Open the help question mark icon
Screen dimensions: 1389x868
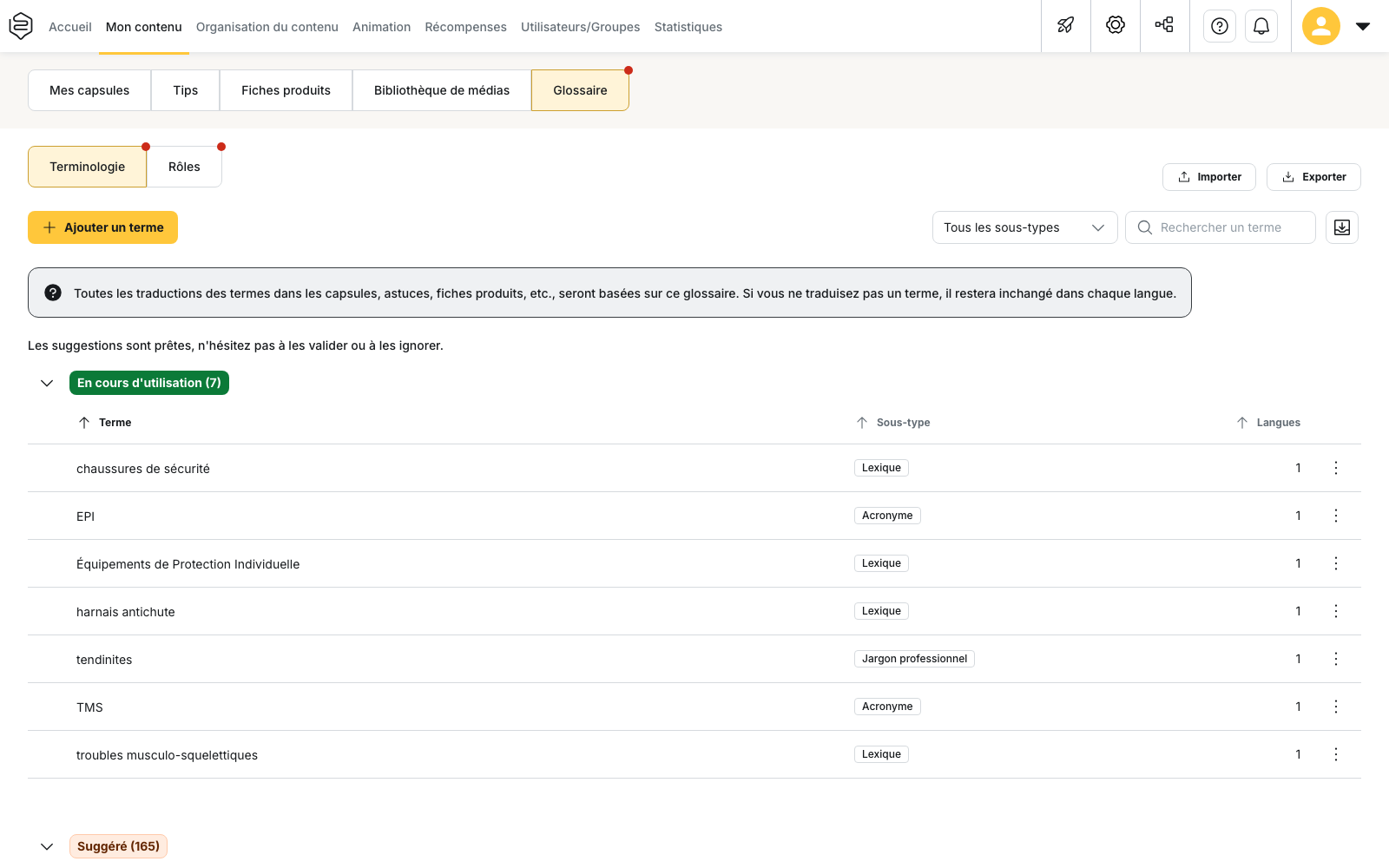point(1220,26)
